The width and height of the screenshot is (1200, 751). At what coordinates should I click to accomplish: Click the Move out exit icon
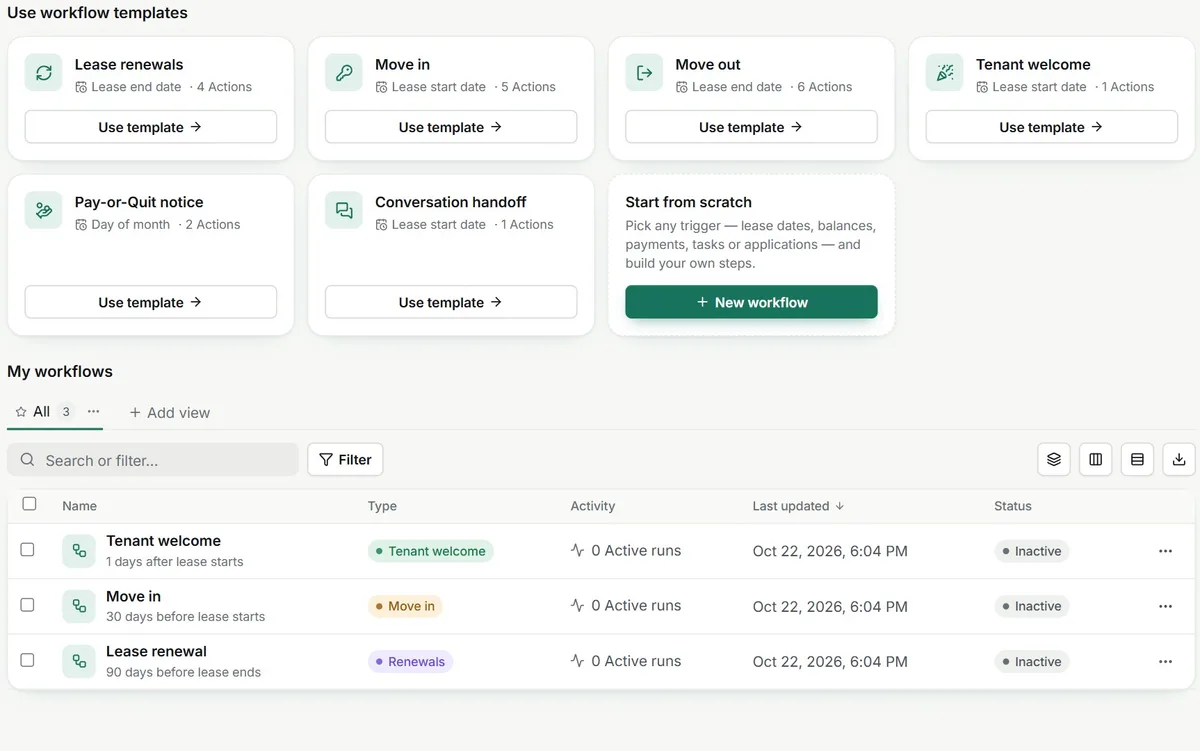click(644, 73)
